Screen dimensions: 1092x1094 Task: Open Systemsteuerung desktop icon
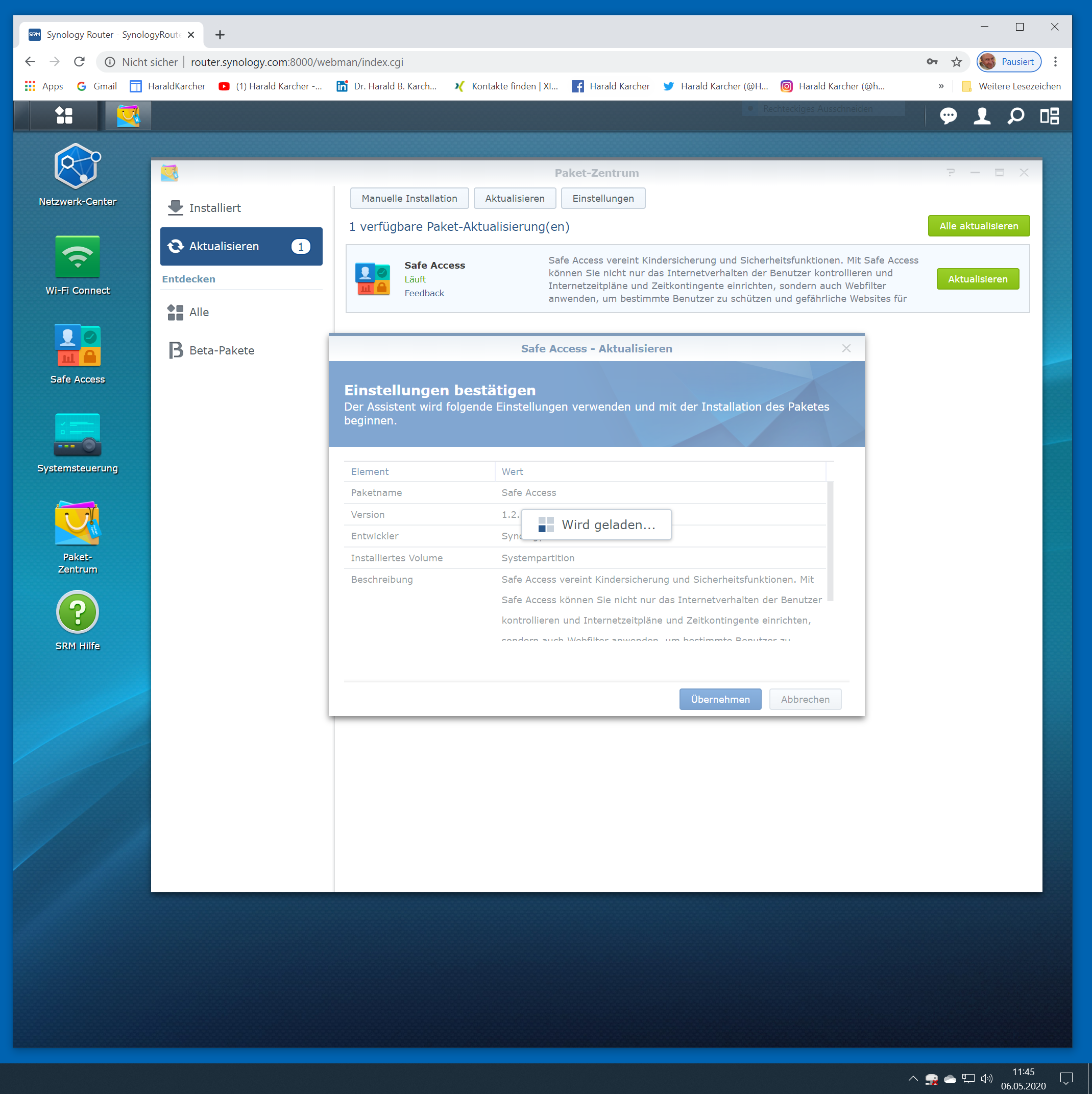78,434
